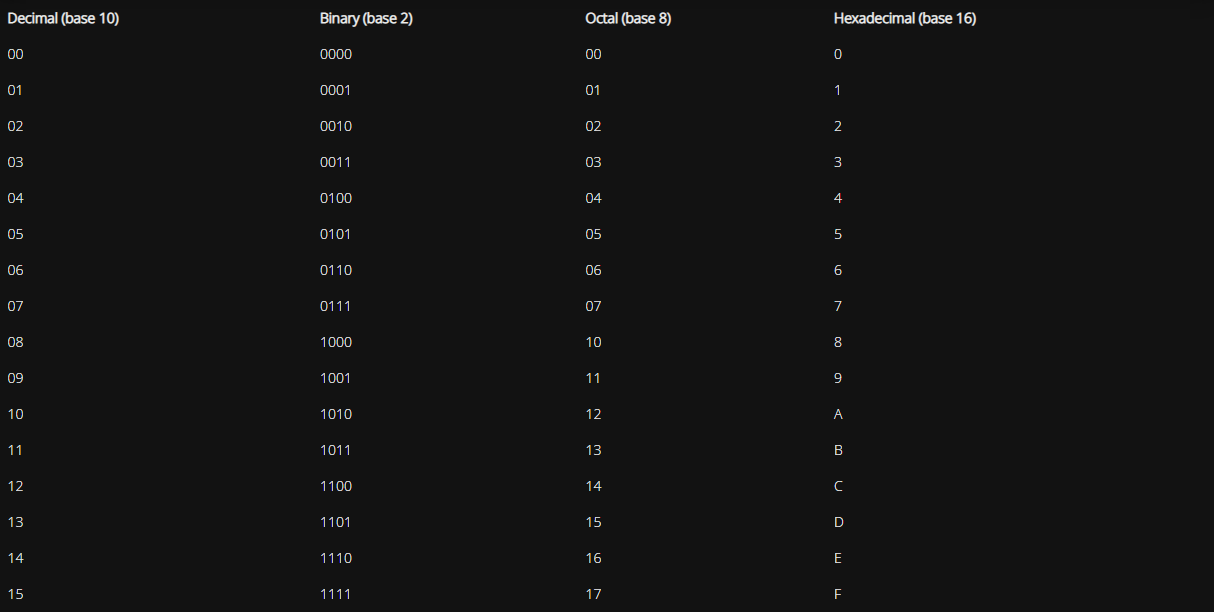Click binary value 1000
Screen dimensions: 1214x612
(x=336, y=342)
